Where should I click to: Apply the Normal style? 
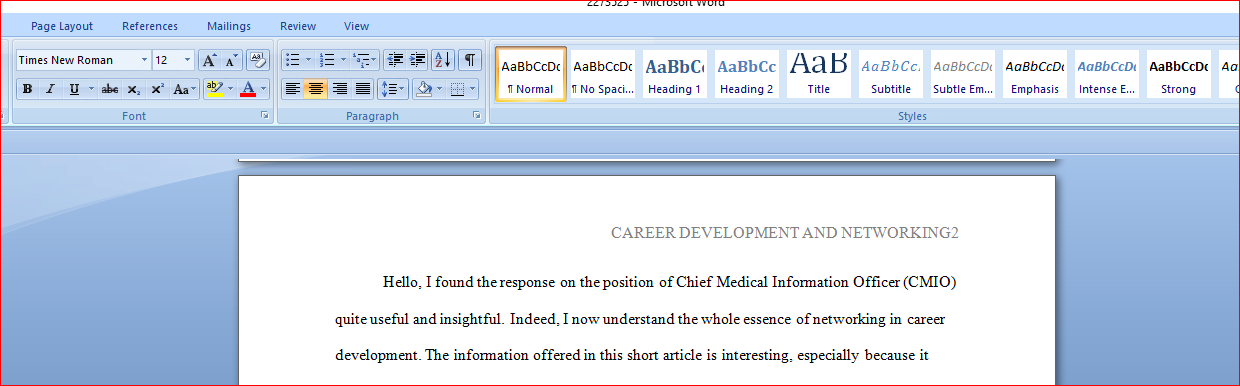pyautogui.click(x=530, y=74)
